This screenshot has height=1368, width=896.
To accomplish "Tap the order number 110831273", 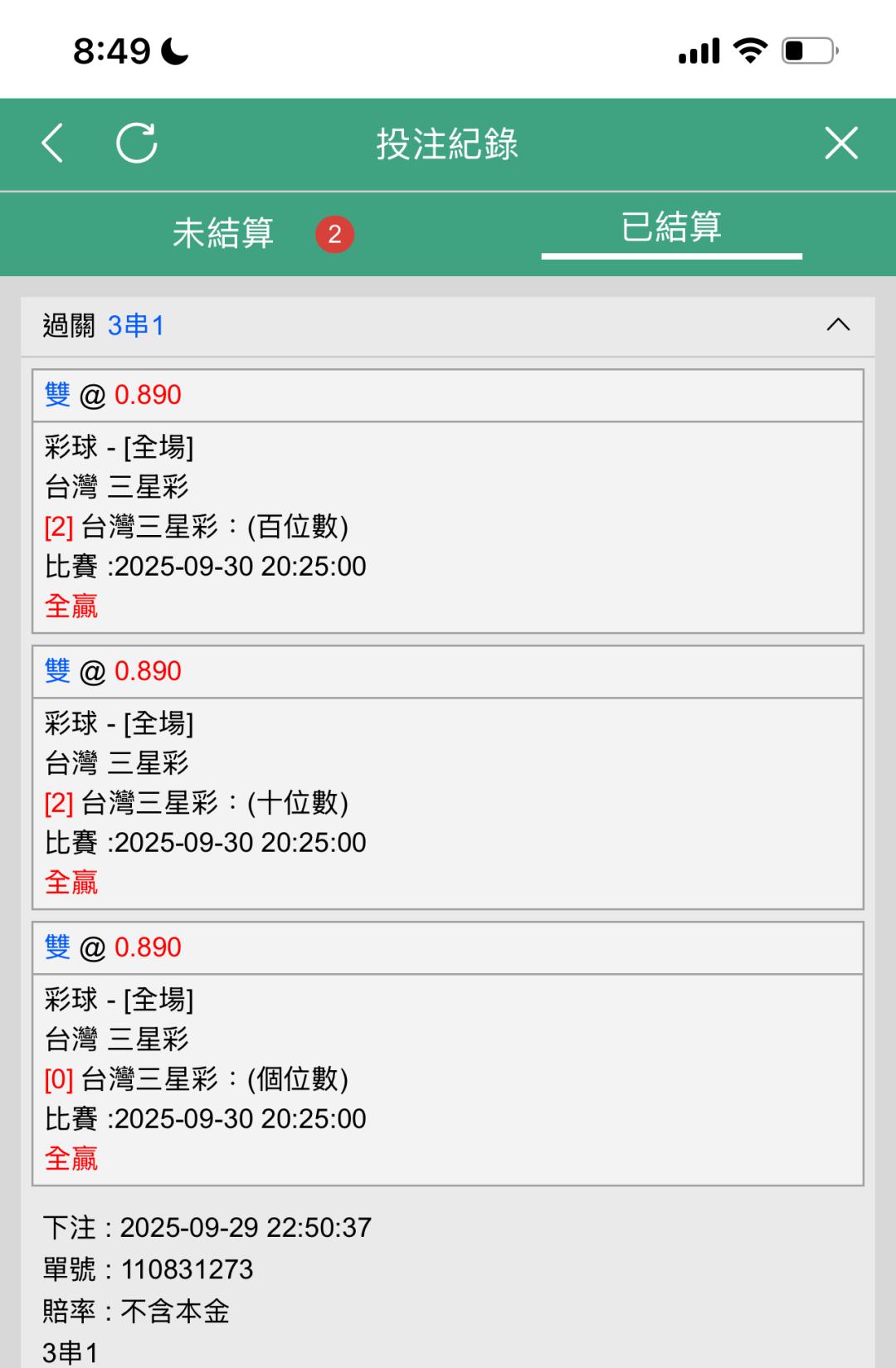I will (187, 1269).
